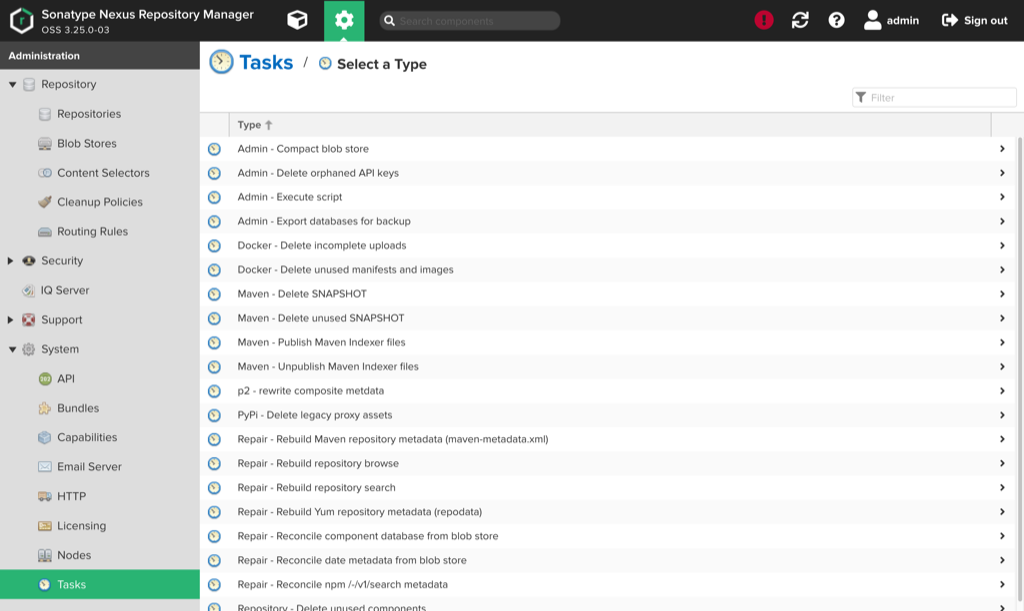Click the Blob Stores sidebar icon

[44, 144]
